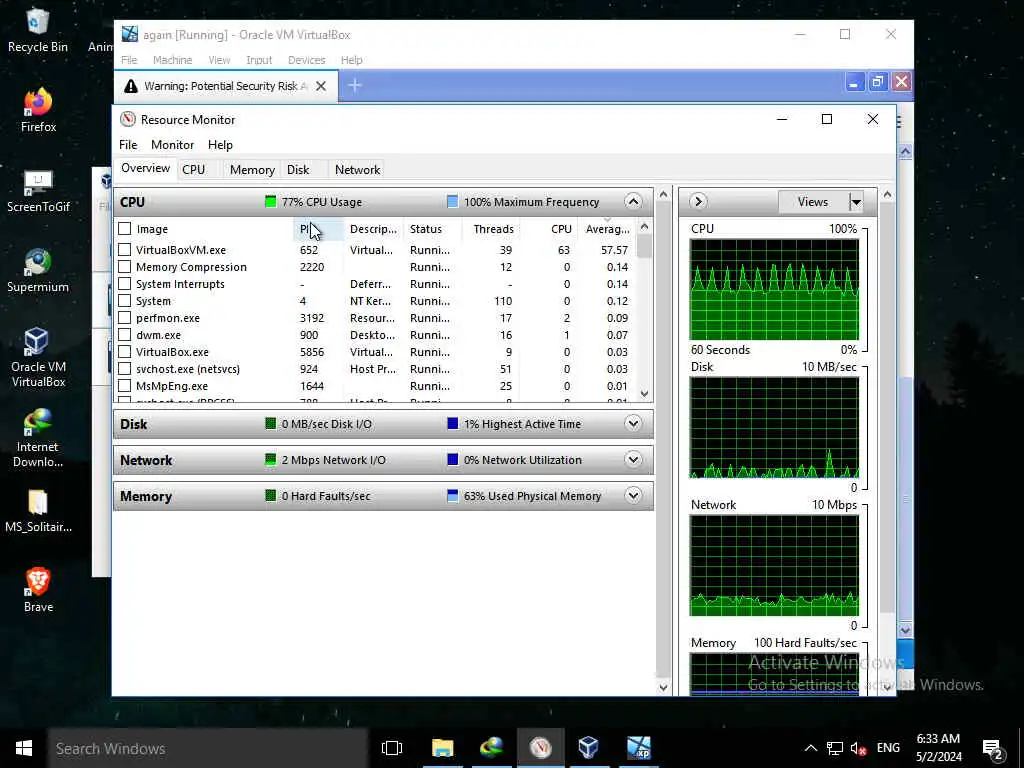Switch to the Network tab
Screen dimensions: 1024x768
(357, 169)
